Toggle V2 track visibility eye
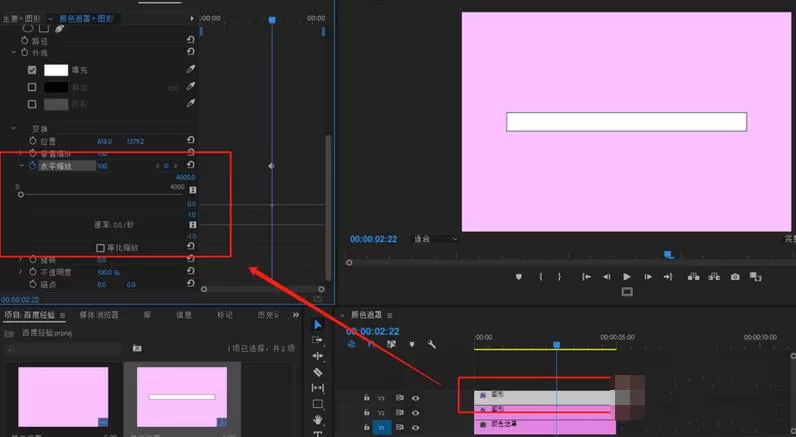The width and height of the screenshot is (796, 437). (415, 413)
